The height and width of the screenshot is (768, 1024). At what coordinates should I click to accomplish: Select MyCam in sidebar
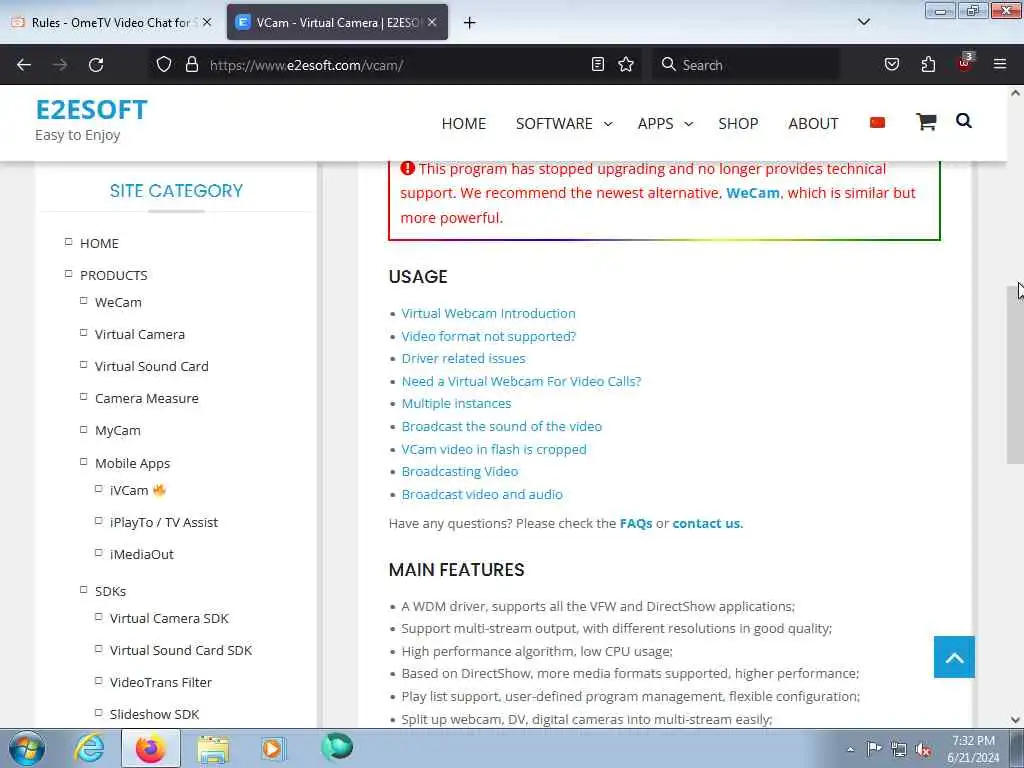click(x=118, y=430)
